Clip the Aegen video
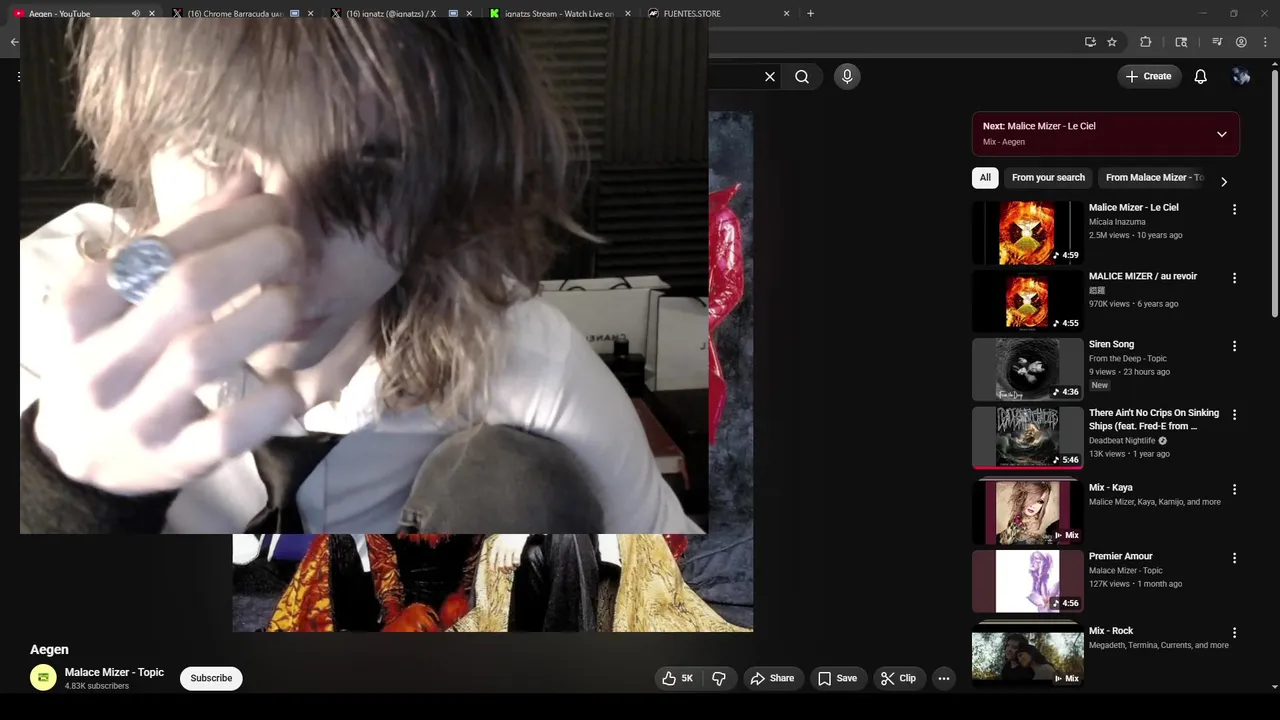Viewport: 1280px width, 720px height. pyautogui.click(x=898, y=678)
